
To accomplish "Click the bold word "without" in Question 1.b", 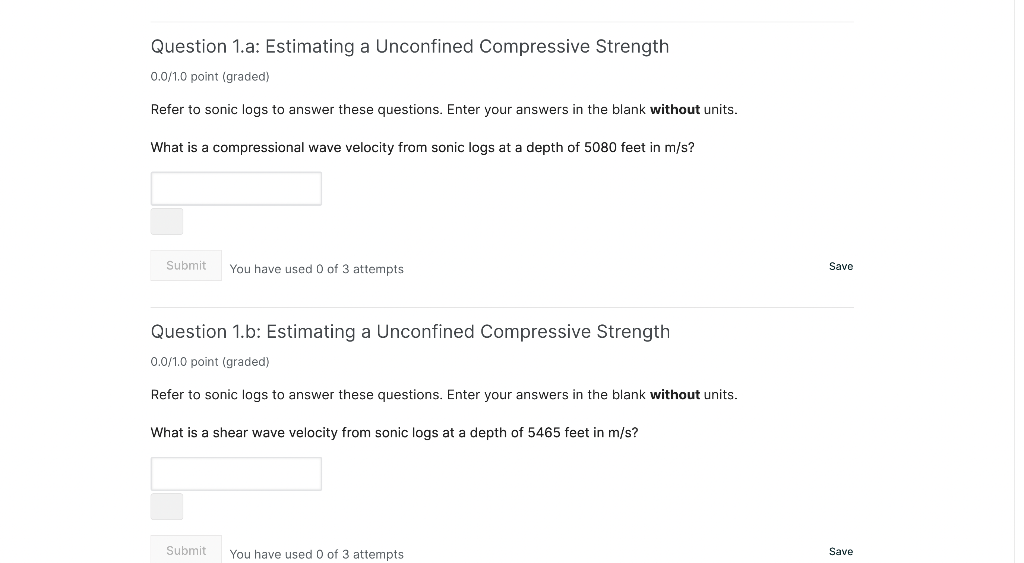I will point(675,394).
